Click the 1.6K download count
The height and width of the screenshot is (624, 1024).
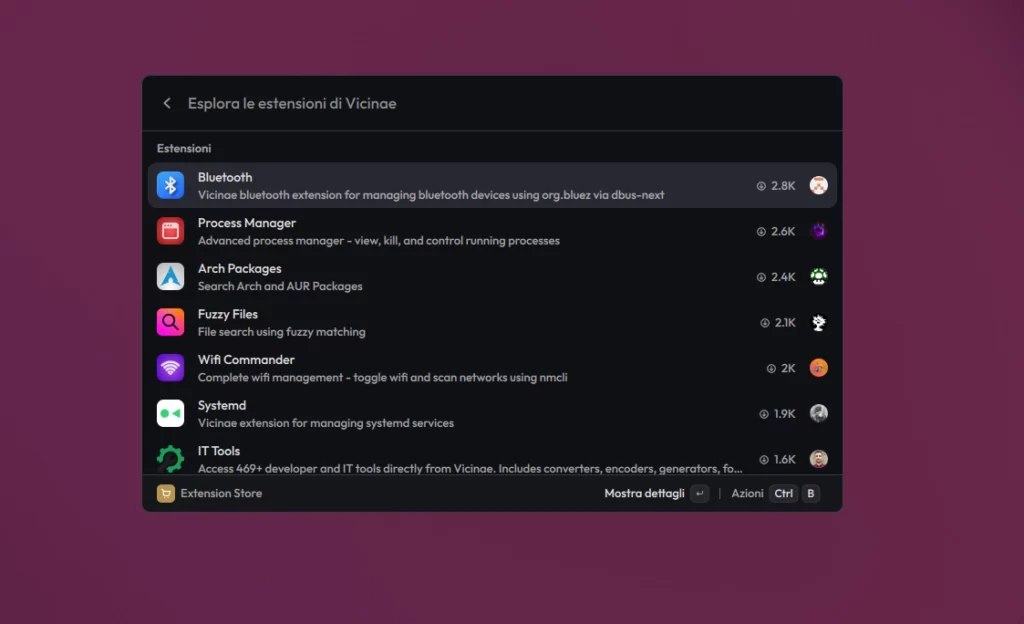pos(784,460)
